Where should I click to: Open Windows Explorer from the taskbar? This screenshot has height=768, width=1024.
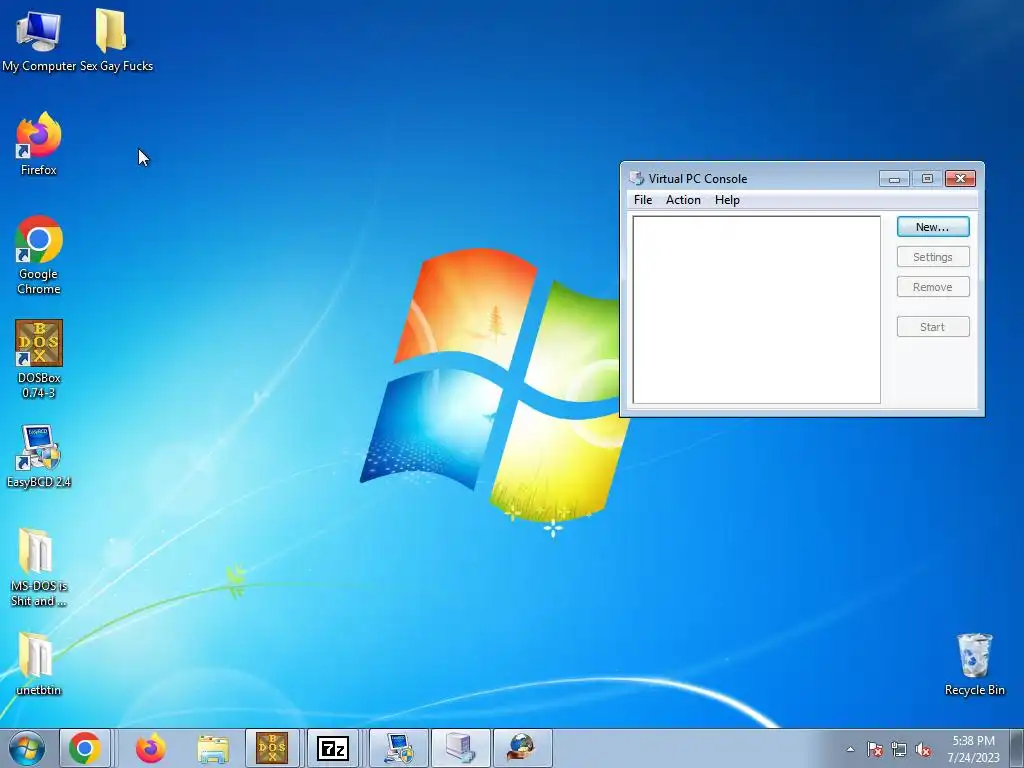pyautogui.click(x=213, y=748)
